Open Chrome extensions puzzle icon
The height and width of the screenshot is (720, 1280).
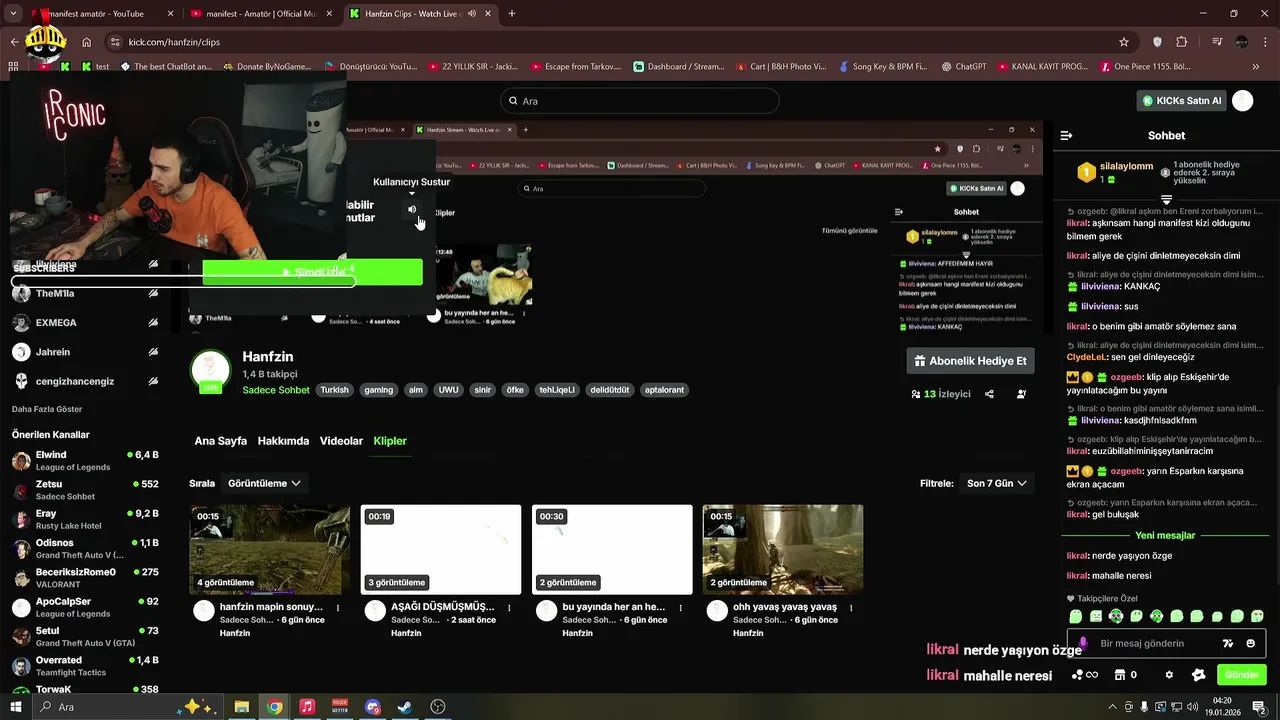pyautogui.click(x=1182, y=42)
